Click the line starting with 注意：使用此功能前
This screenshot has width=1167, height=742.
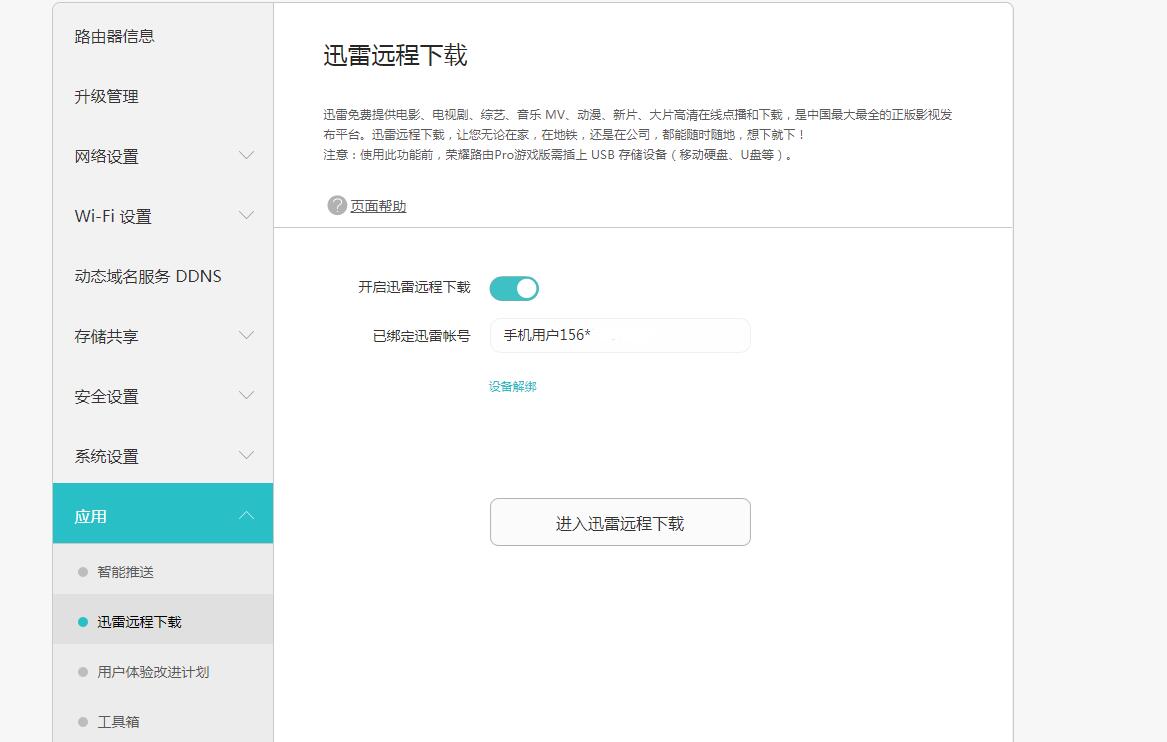(x=558, y=155)
